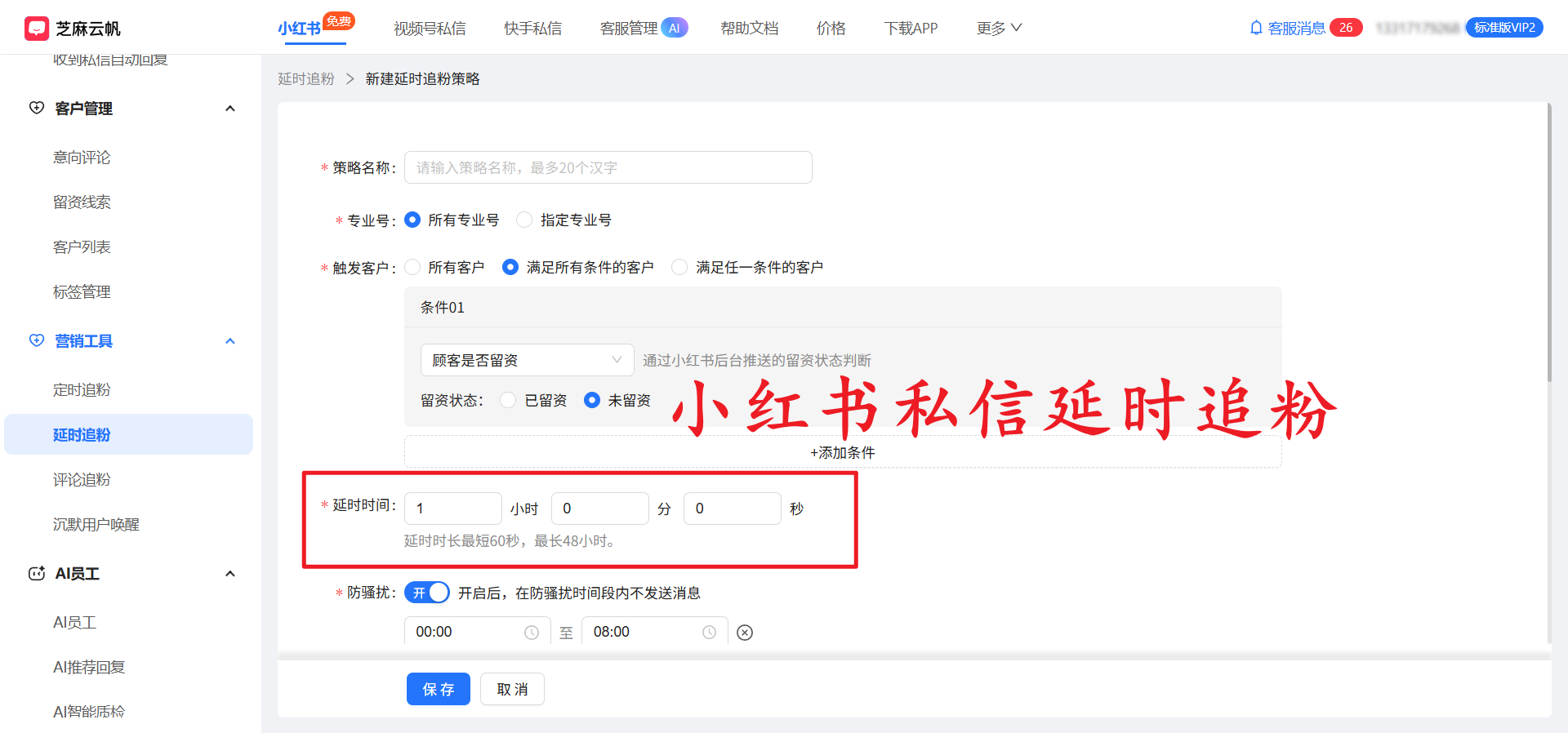Toggle the 防骚扰 switch off
The height and width of the screenshot is (733, 1568).
pos(427,593)
